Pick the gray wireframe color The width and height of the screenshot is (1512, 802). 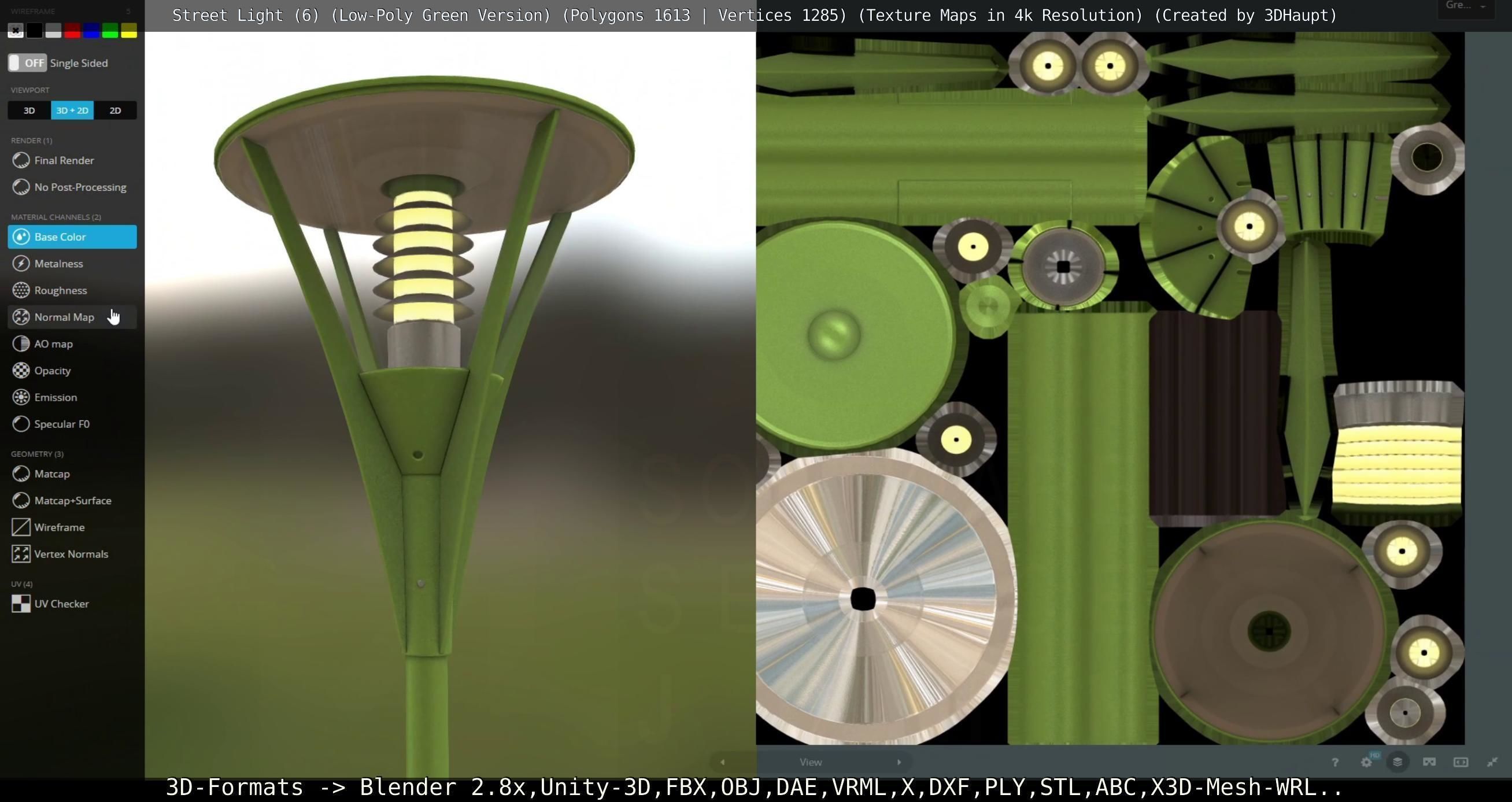click(x=53, y=31)
